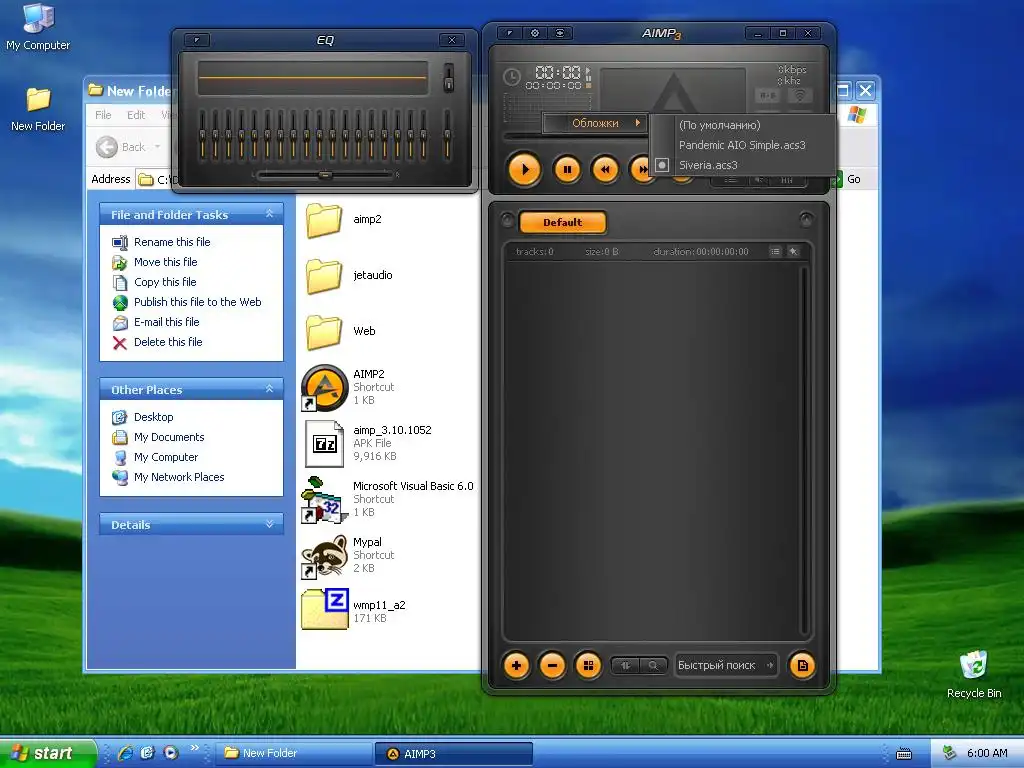Open the Обложки submenu
1024x768 pixels.
coord(595,123)
